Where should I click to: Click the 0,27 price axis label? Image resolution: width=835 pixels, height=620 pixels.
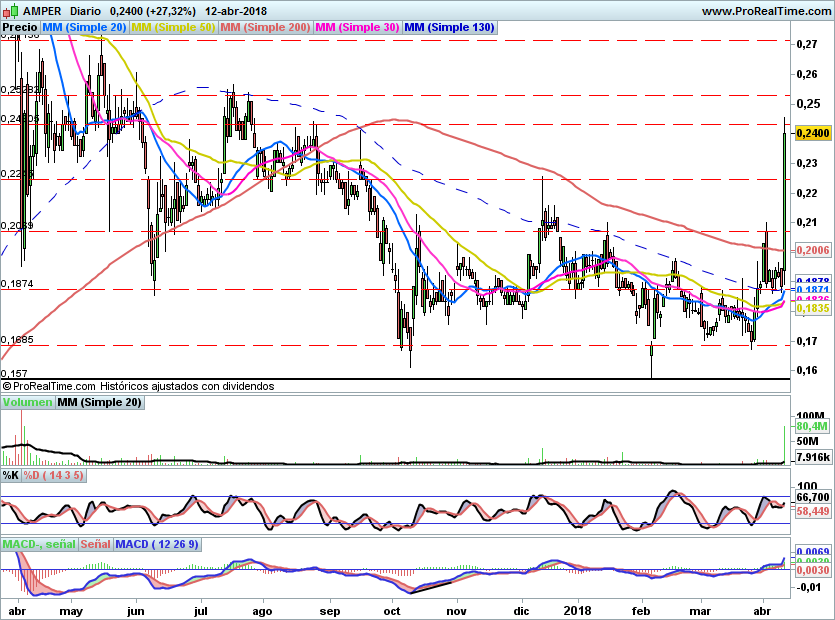807,44
